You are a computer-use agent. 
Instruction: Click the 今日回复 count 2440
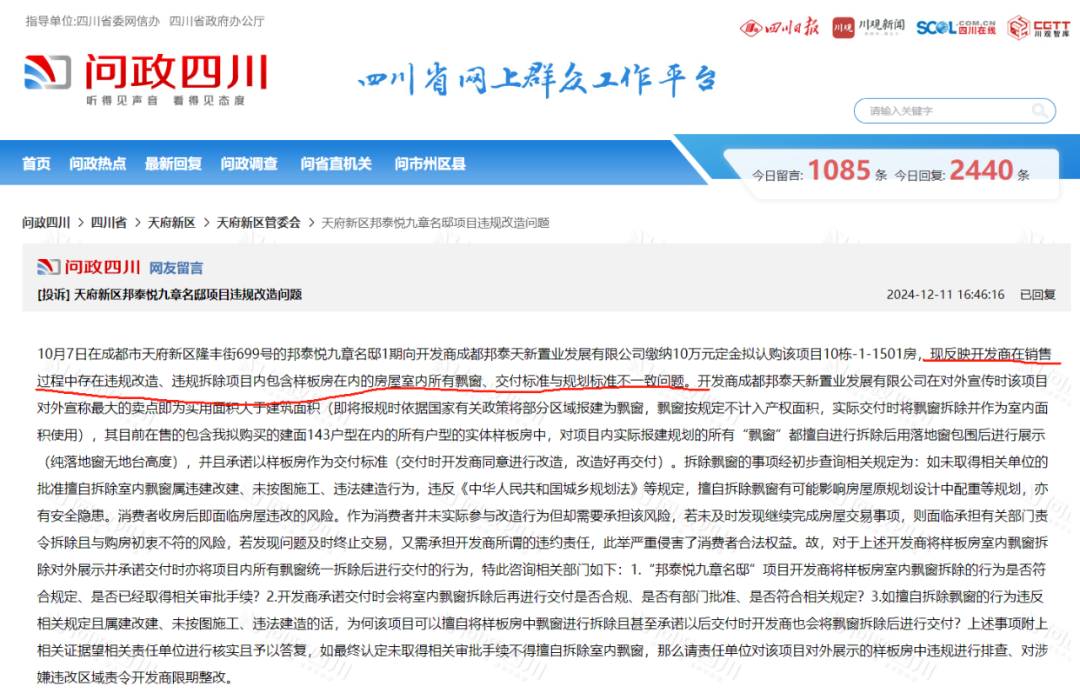982,170
